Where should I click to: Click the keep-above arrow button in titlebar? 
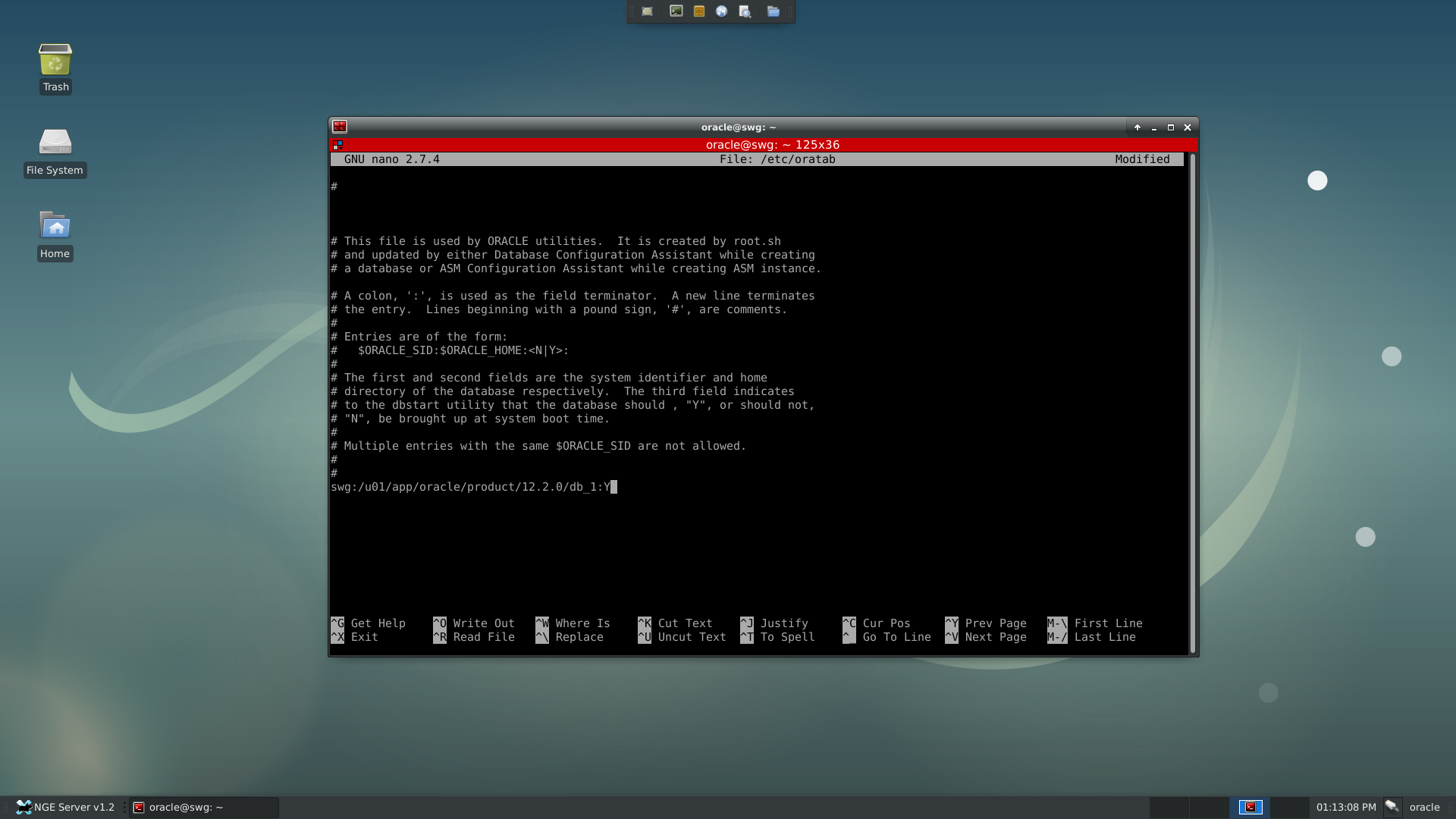pyautogui.click(x=1137, y=127)
